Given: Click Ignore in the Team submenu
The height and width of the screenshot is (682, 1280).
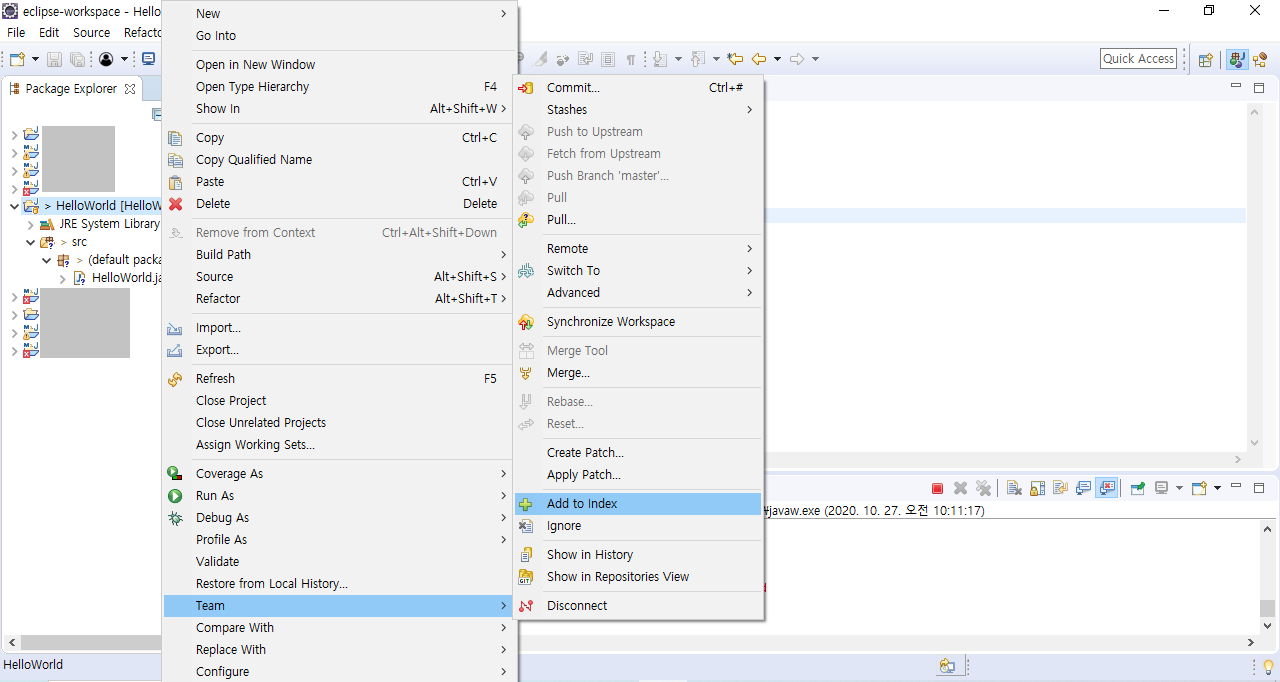Looking at the screenshot, I should [x=638, y=526].
